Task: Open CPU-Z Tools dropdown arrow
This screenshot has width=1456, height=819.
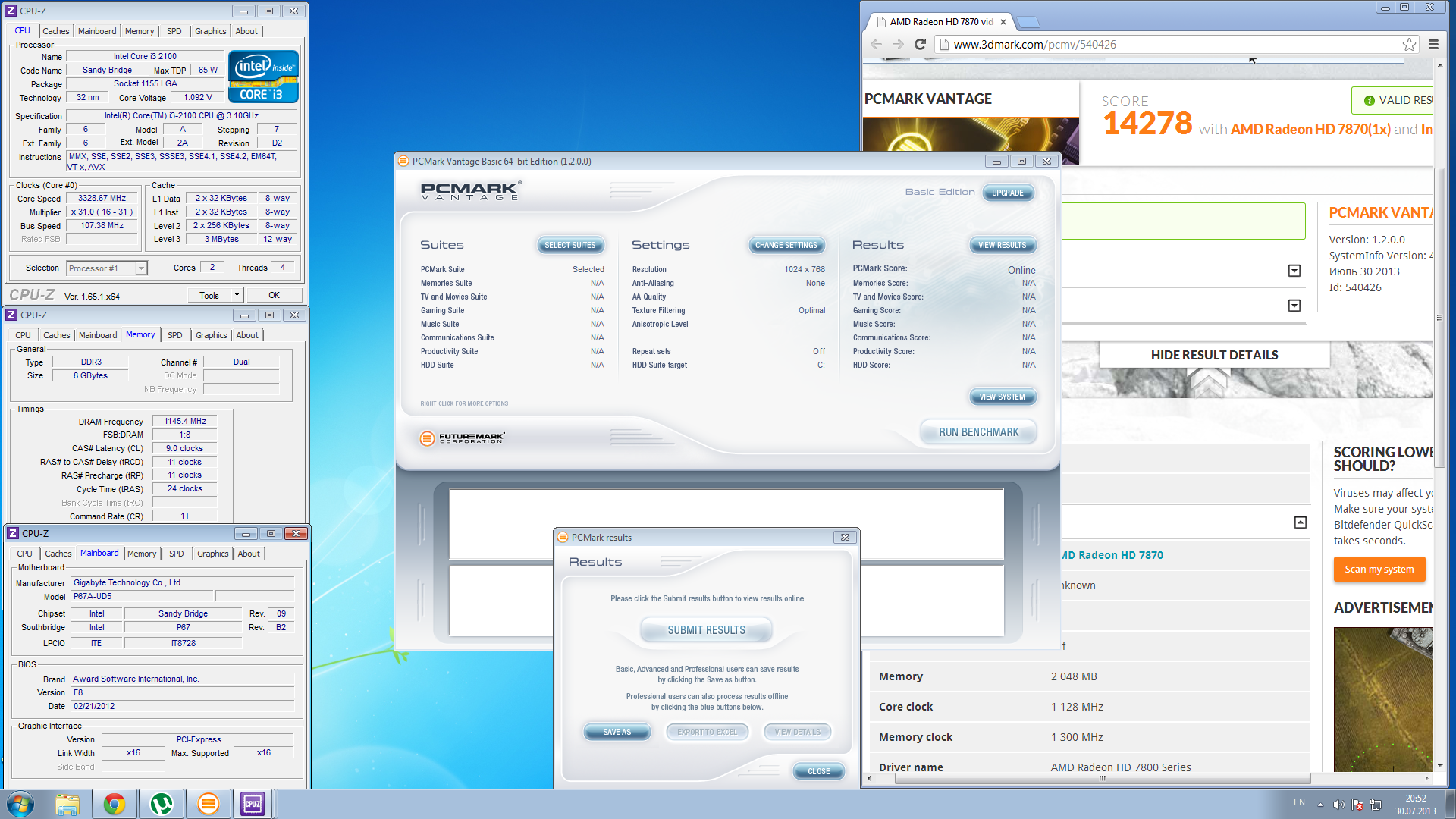Action: pos(237,295)
